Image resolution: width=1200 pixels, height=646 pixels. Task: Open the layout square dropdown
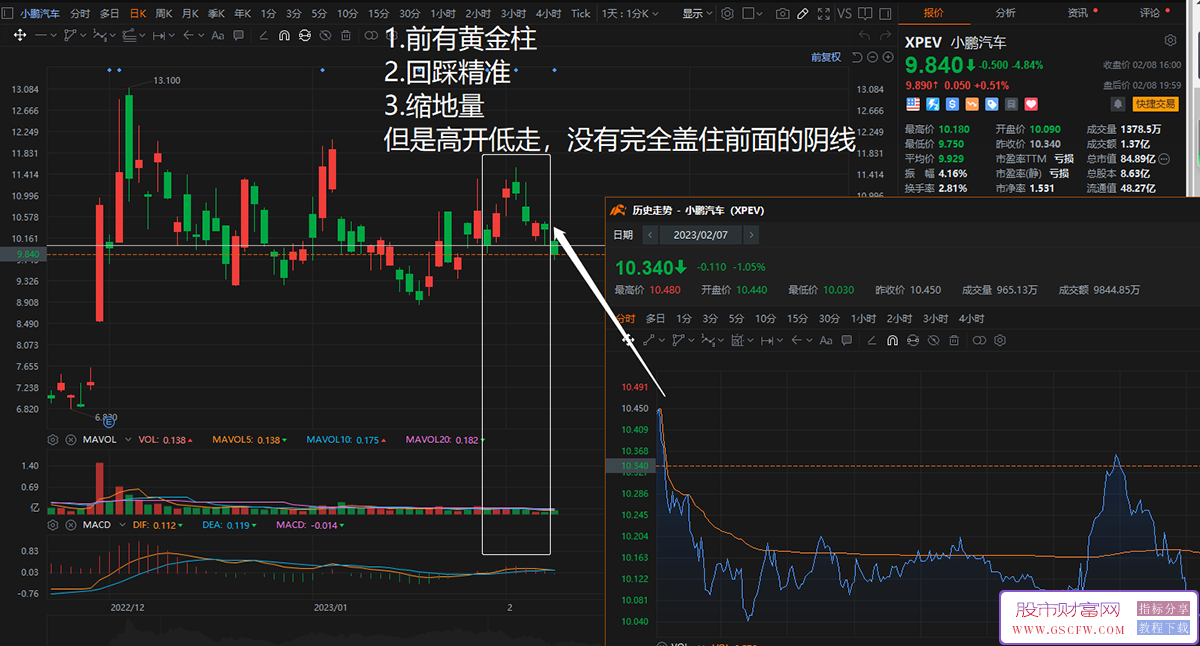tap(753, 14)
